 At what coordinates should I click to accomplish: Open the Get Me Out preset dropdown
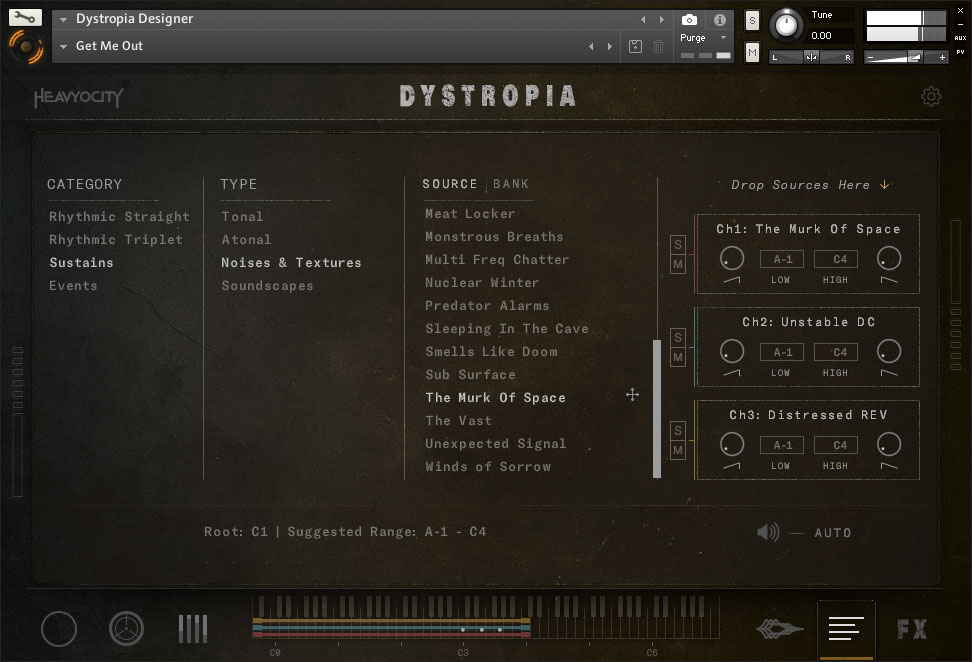tap(64, 46)
